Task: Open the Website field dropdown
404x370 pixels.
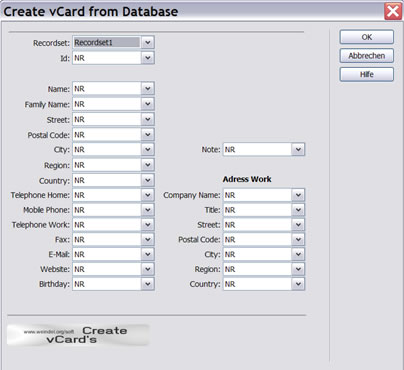Action: click(113, 269)
